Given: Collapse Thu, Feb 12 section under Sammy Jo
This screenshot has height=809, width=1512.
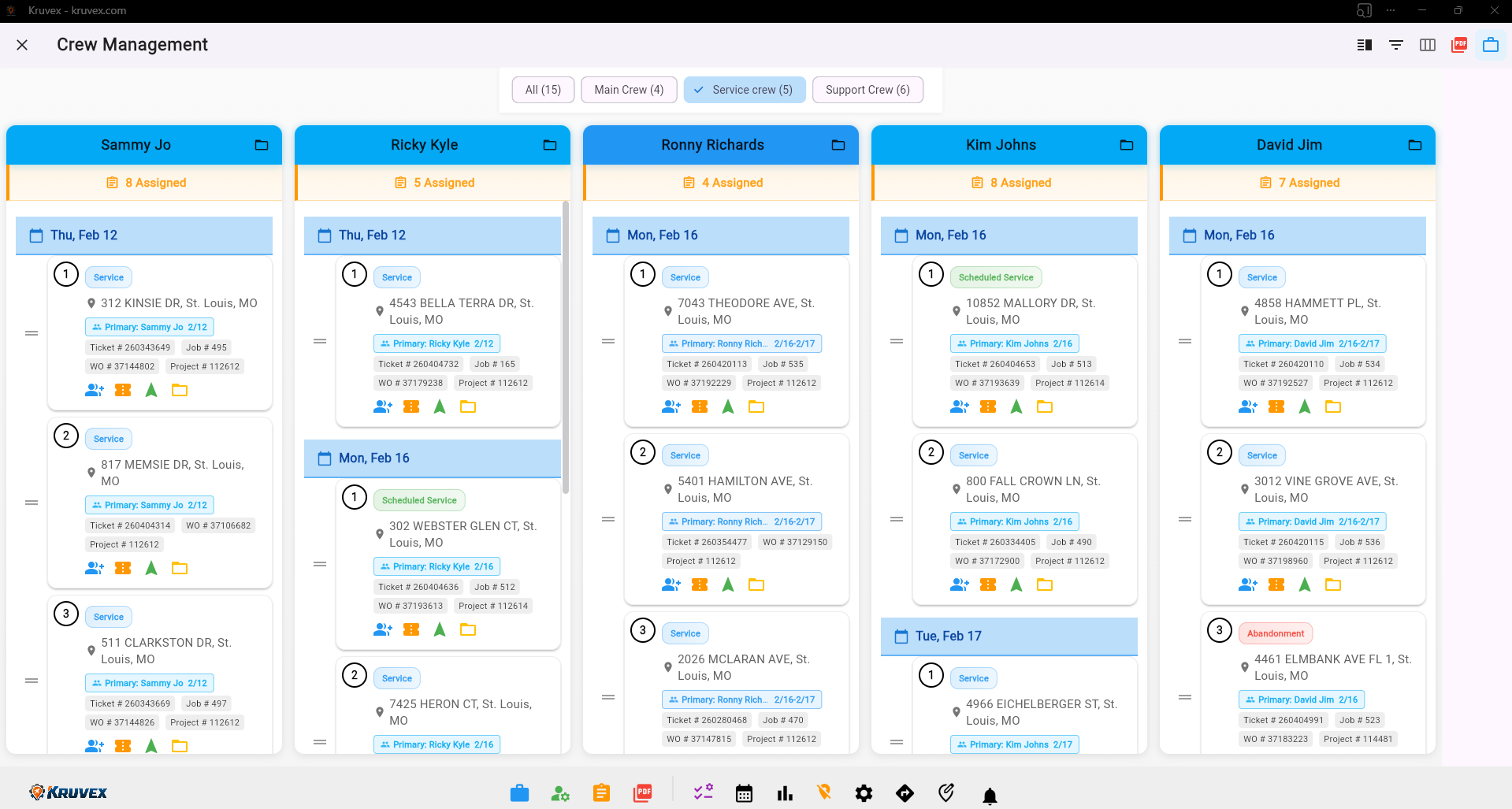Looking at the screenshot, I should (144, 235).
